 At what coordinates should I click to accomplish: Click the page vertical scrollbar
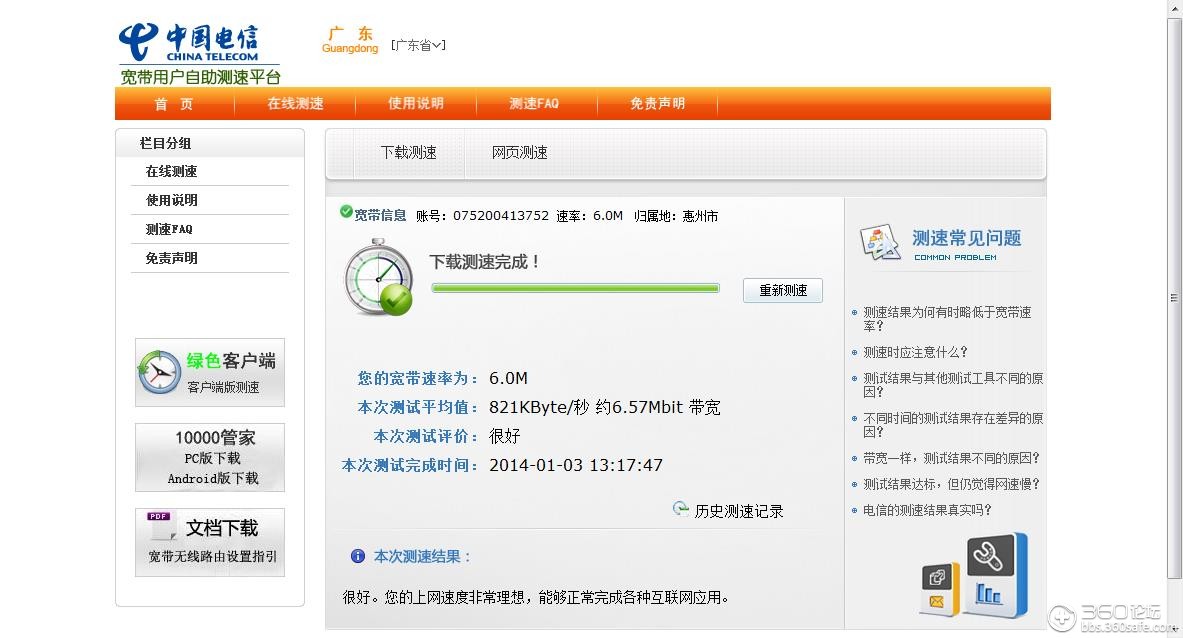click(1174, 298)
